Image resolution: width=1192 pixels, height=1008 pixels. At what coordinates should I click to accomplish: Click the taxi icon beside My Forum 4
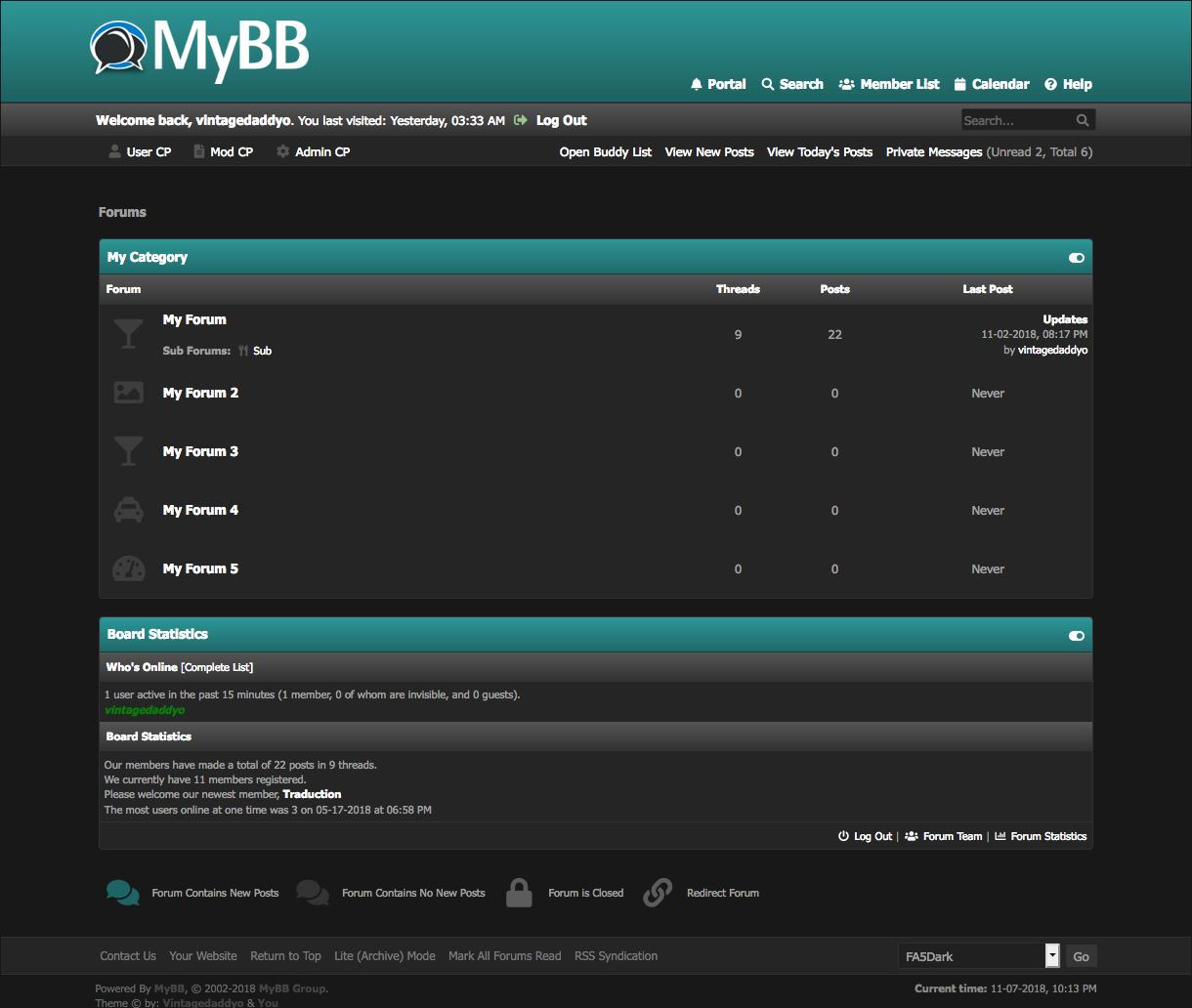128,510
